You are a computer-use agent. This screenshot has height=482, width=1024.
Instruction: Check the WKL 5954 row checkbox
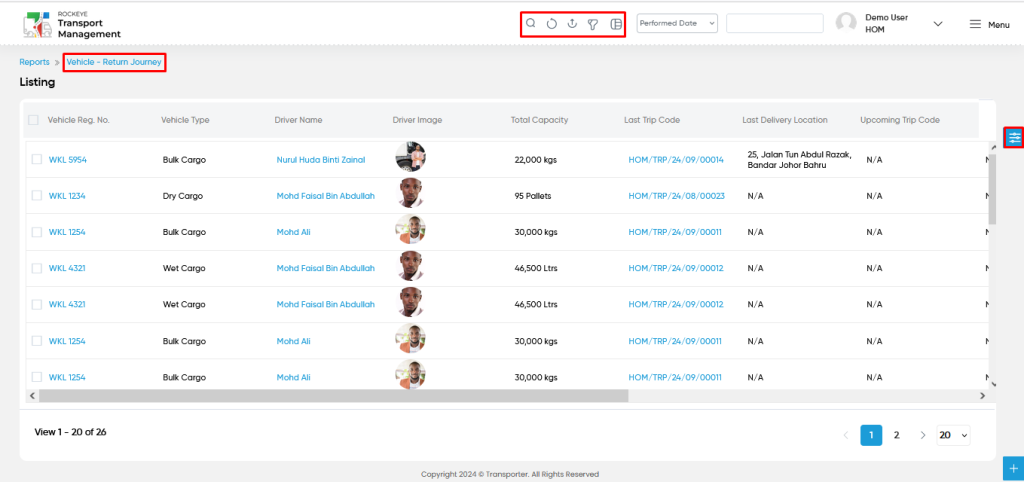37,159
